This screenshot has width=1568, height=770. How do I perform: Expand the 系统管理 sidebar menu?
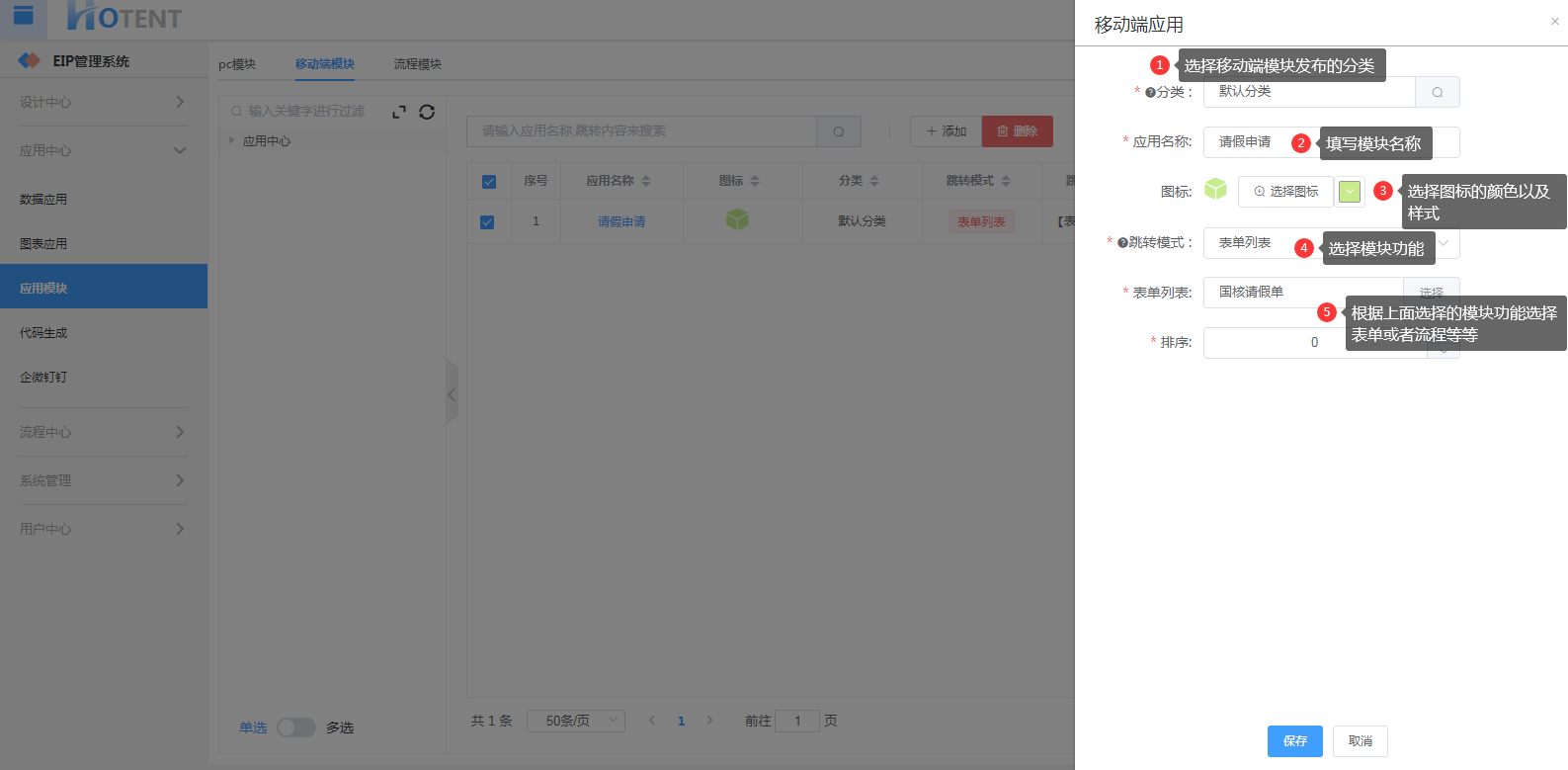click(x=103, y=480)
